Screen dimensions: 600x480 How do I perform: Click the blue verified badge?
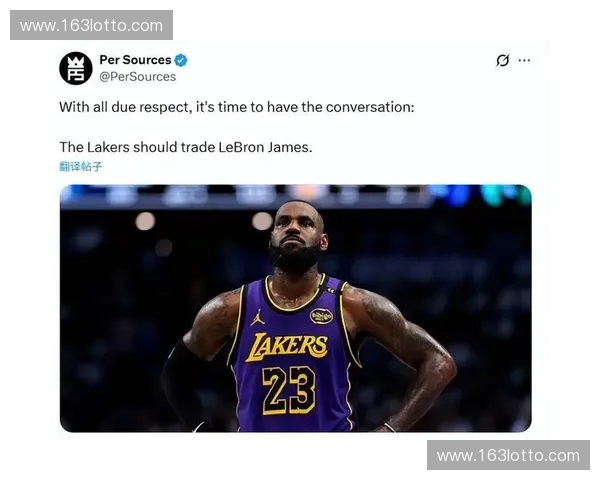[181, 60]
